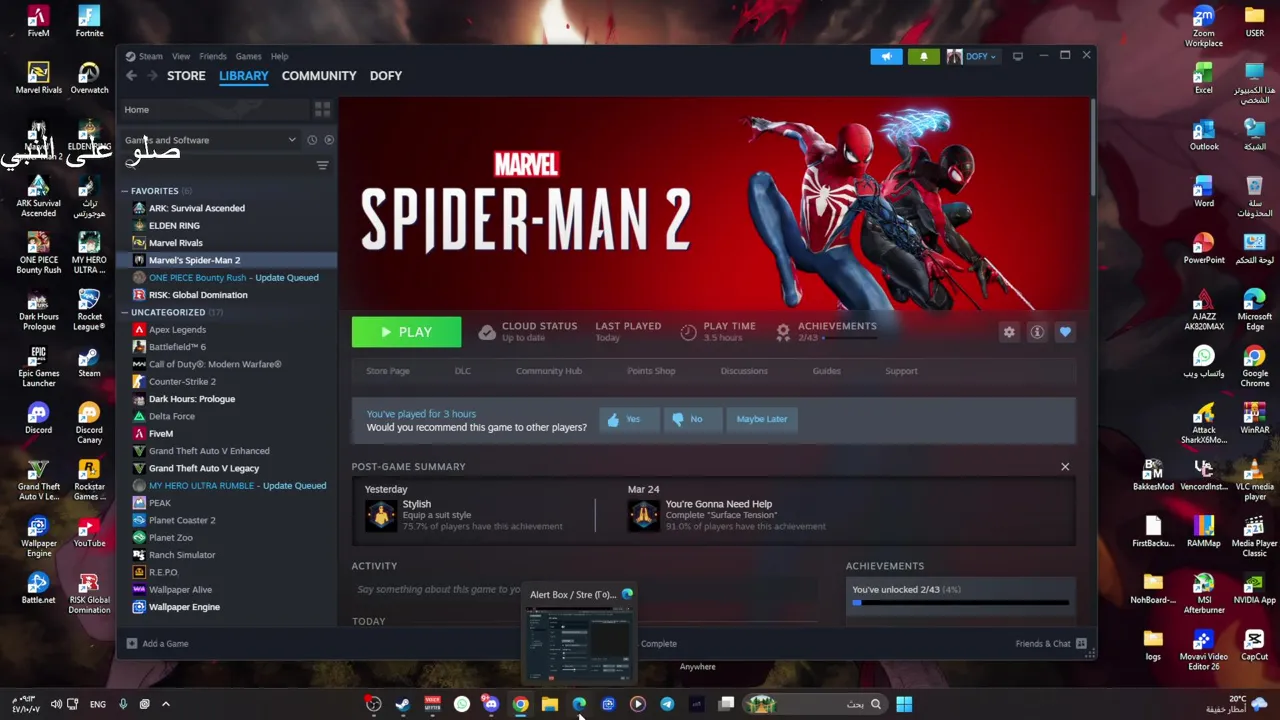Open the Stylish achievement icon
Viewport: 1280px width, 720px height.
pos(381,515)
